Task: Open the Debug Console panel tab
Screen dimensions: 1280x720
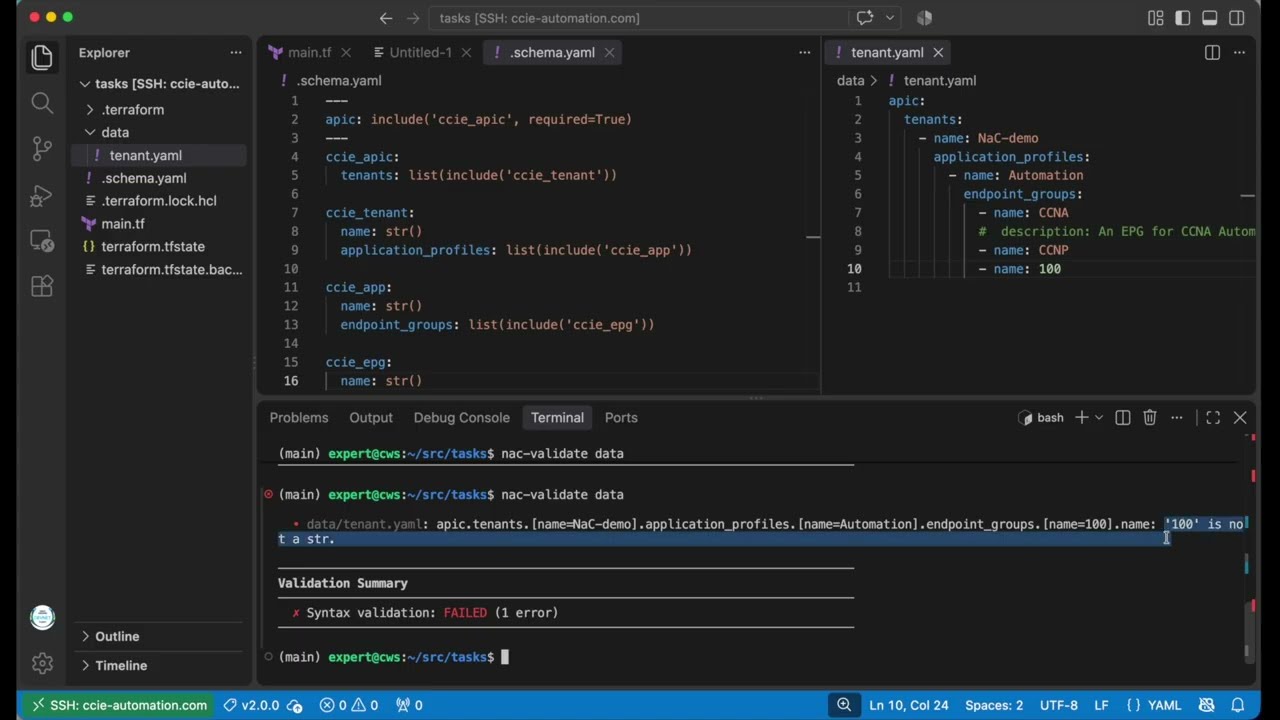Action: pos(462,417)
